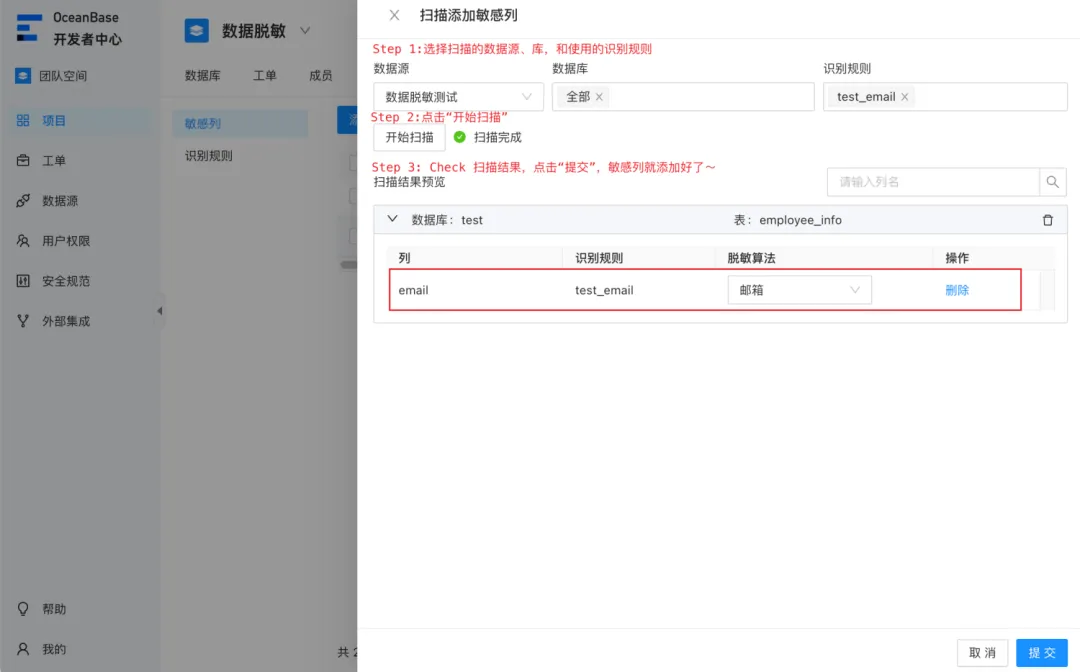Click the 删除 link for email row
Viewport: 1080px width, 672px height.
pyautogui.click(x=957, y=290)
